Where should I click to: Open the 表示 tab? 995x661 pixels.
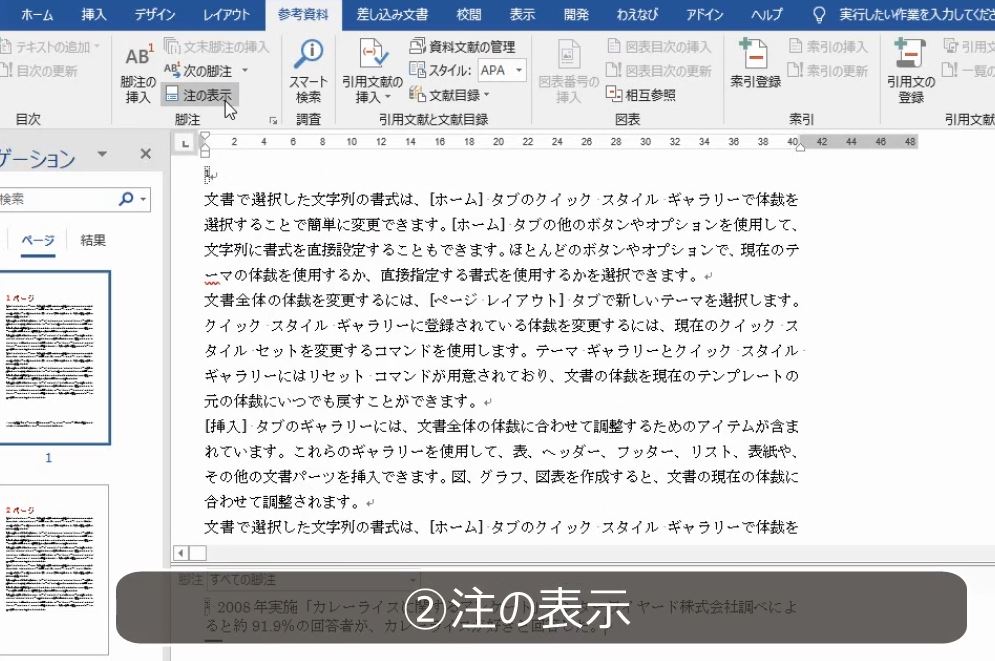(522, 14)
